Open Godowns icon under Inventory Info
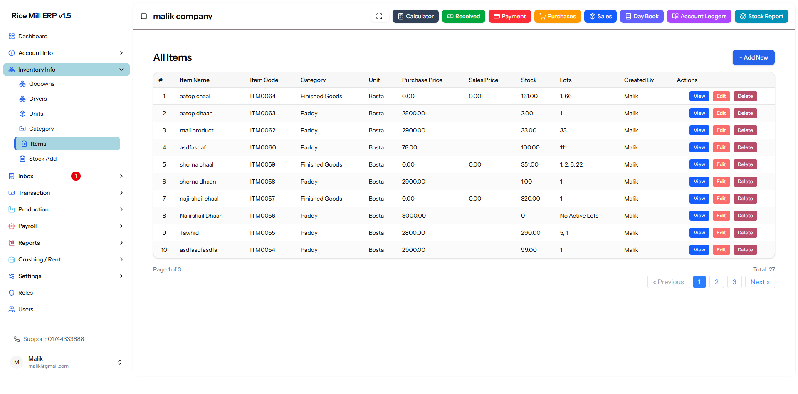 [x=22, y=84]
